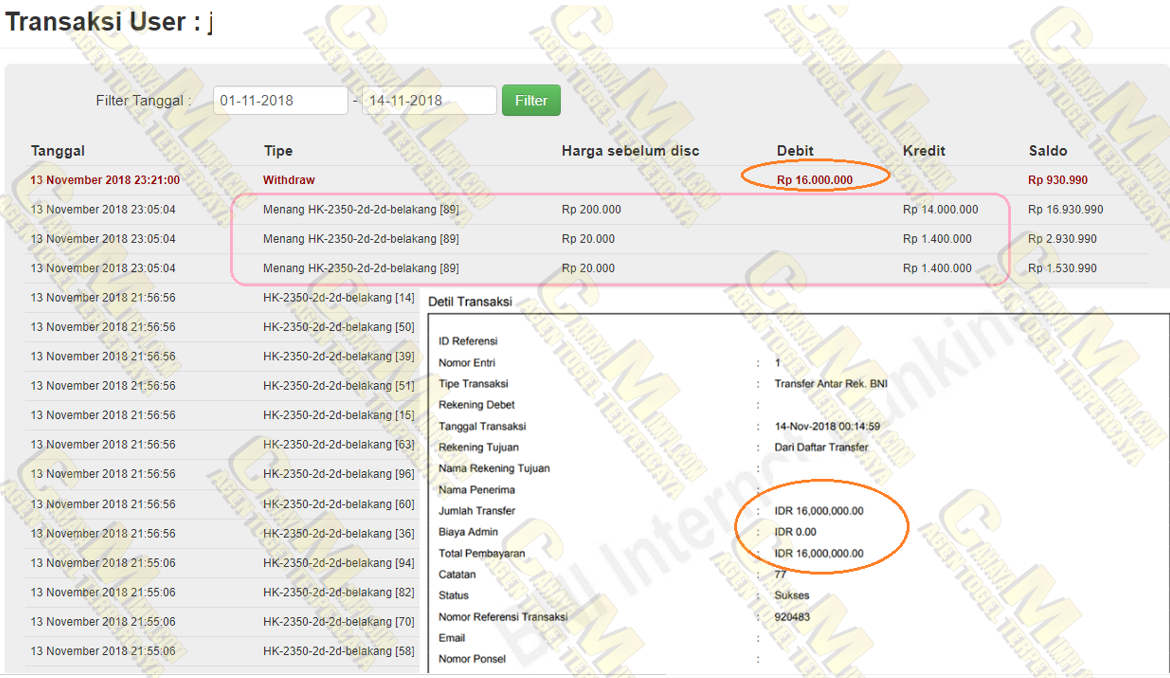This screenshot has height=678, width=1170.
Task: Select the HK-2350-2d-2d-belakang [14] row
Action: [339, 298]
